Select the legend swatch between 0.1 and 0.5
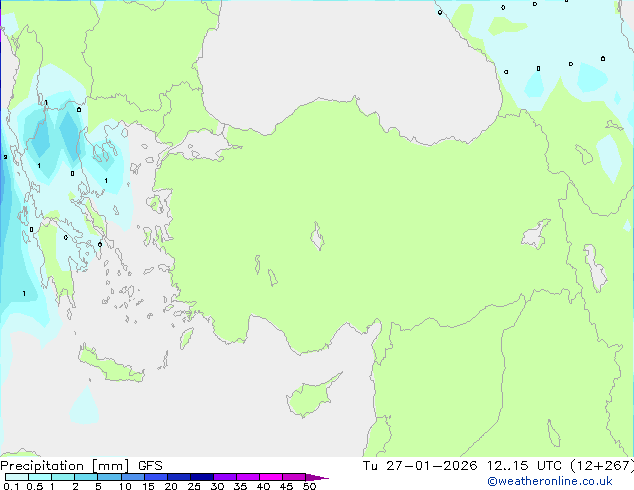 click(x=17, y=477)
